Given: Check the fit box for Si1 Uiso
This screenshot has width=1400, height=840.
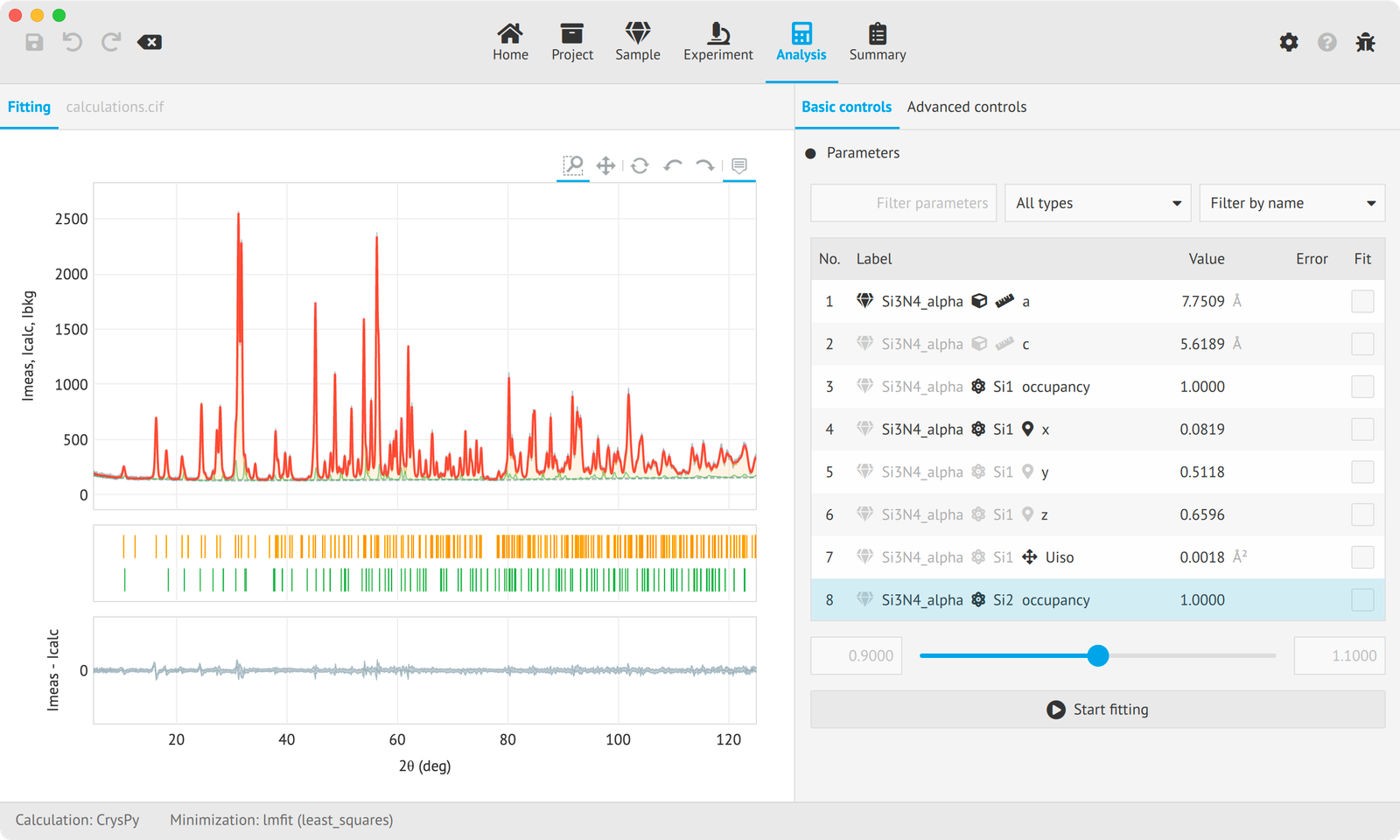Looking at the screenshot, I should click(1362, 557).
